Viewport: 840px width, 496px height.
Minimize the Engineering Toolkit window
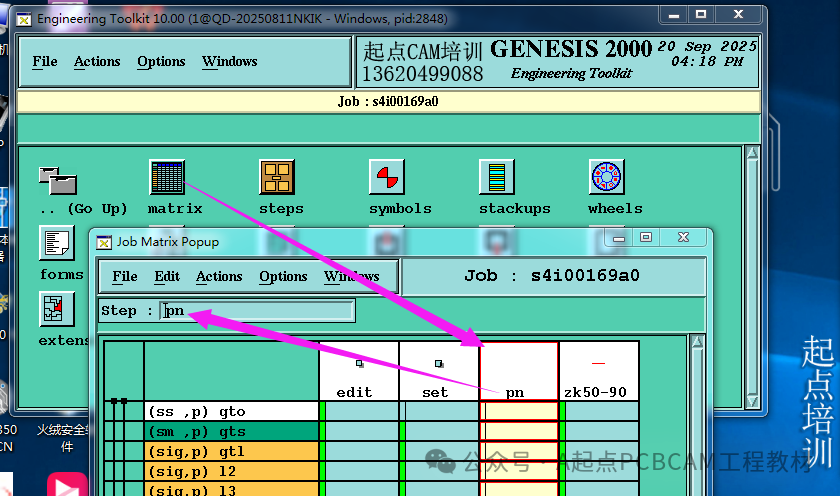674,15
